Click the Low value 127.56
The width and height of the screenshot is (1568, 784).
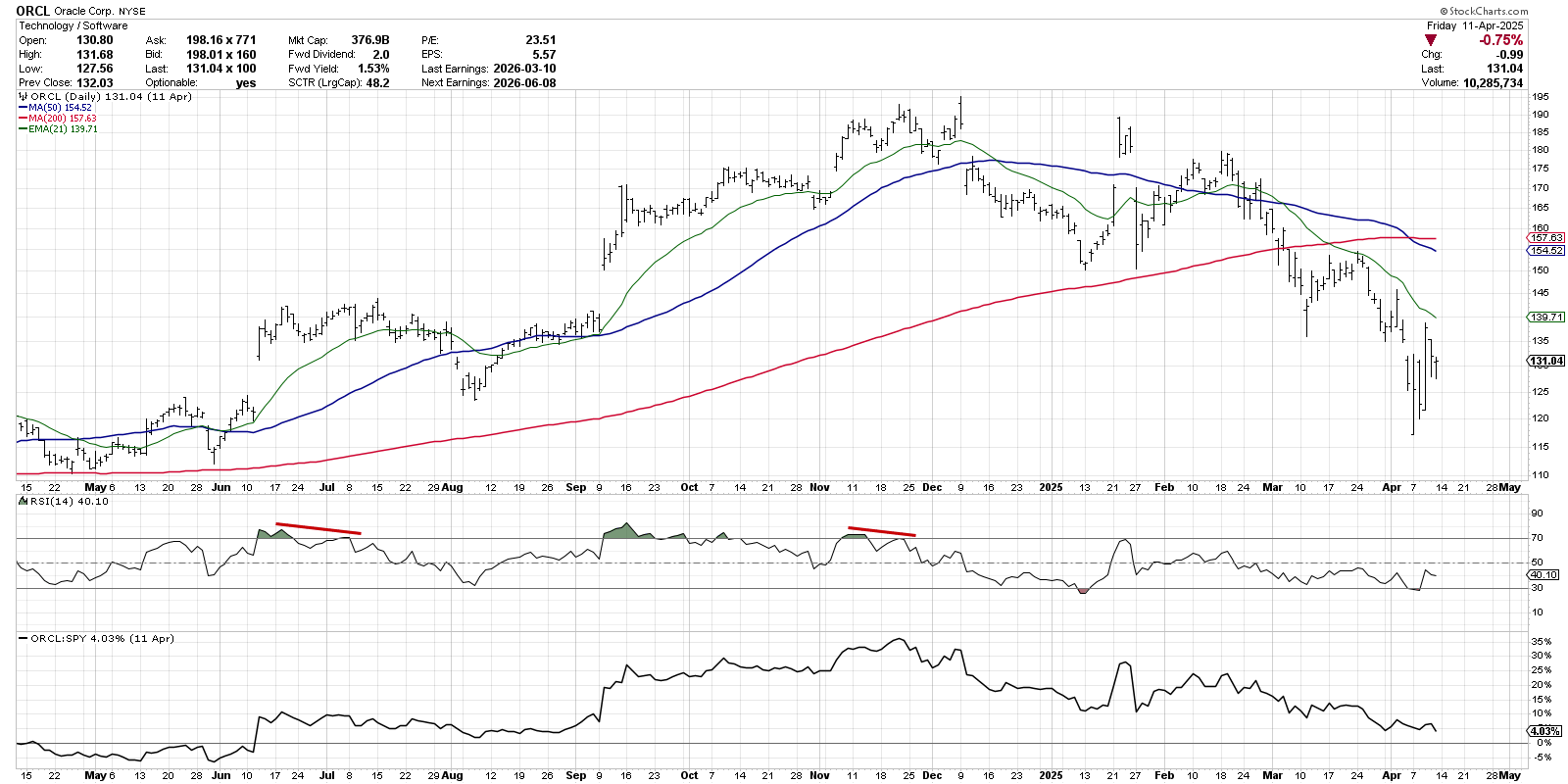95,69
